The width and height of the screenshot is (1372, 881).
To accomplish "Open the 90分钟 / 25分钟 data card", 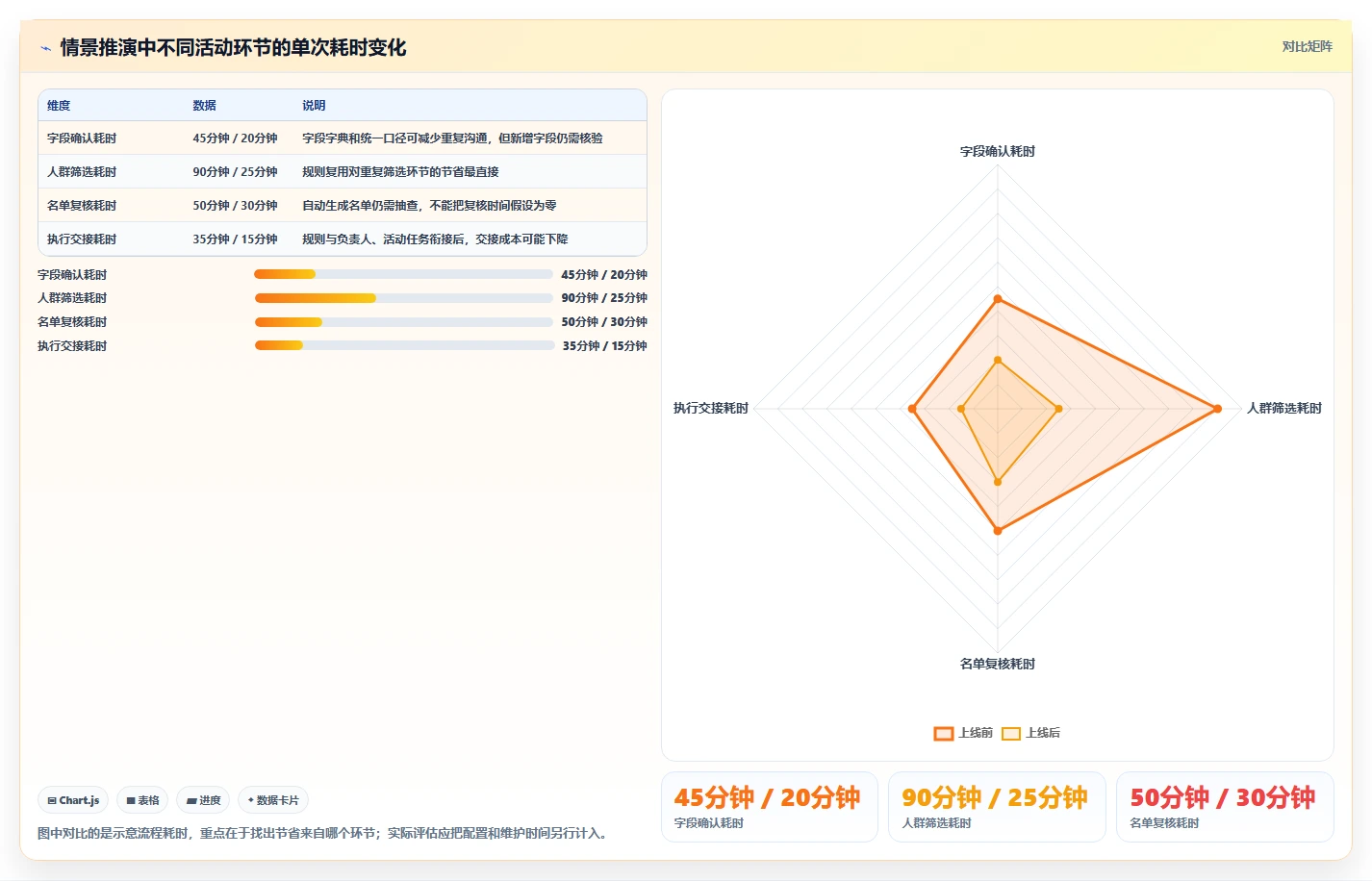I will (x=997, y=807).
